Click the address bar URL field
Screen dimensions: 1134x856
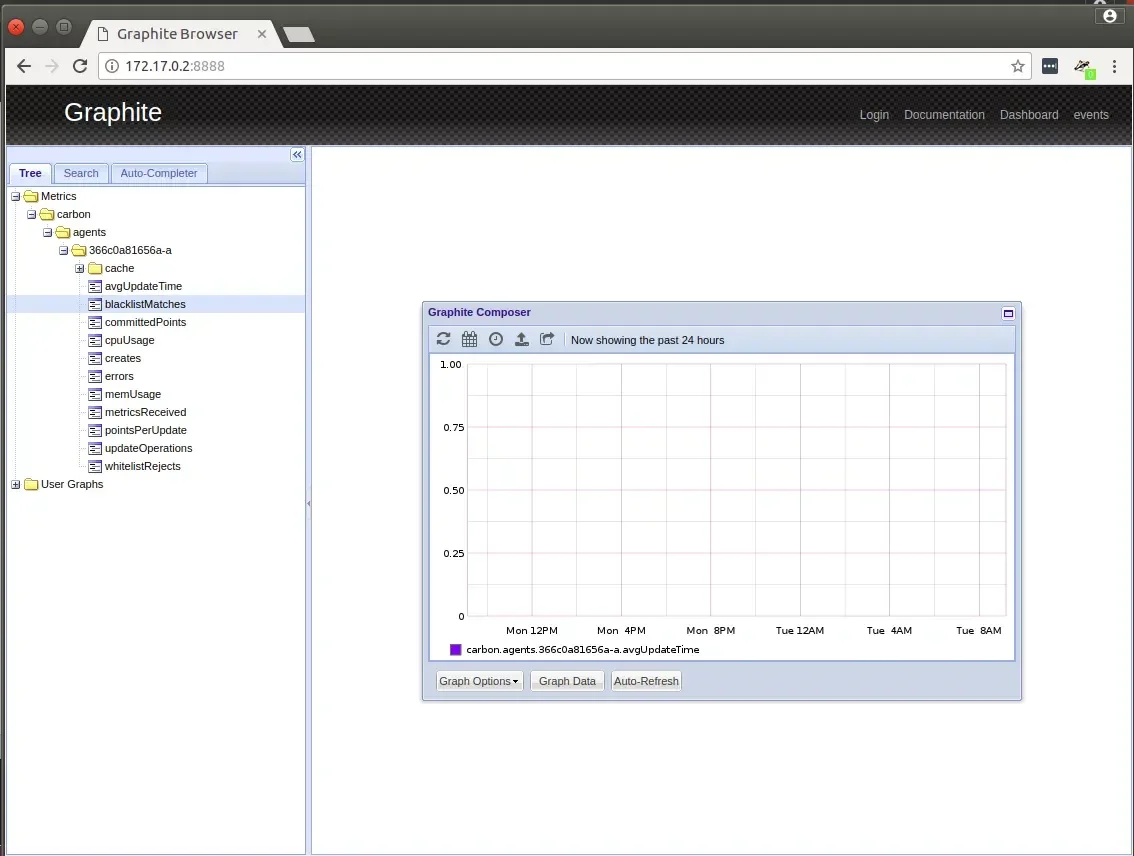coord(564,67)
